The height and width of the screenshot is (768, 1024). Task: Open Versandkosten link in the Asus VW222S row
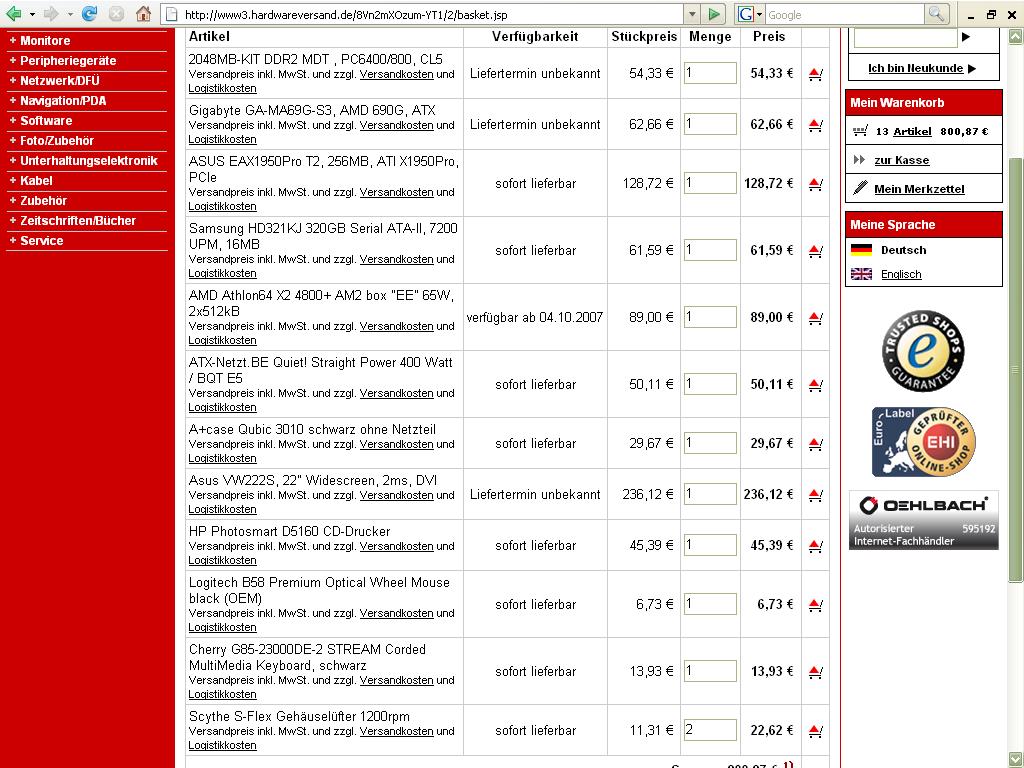[396, 495]
